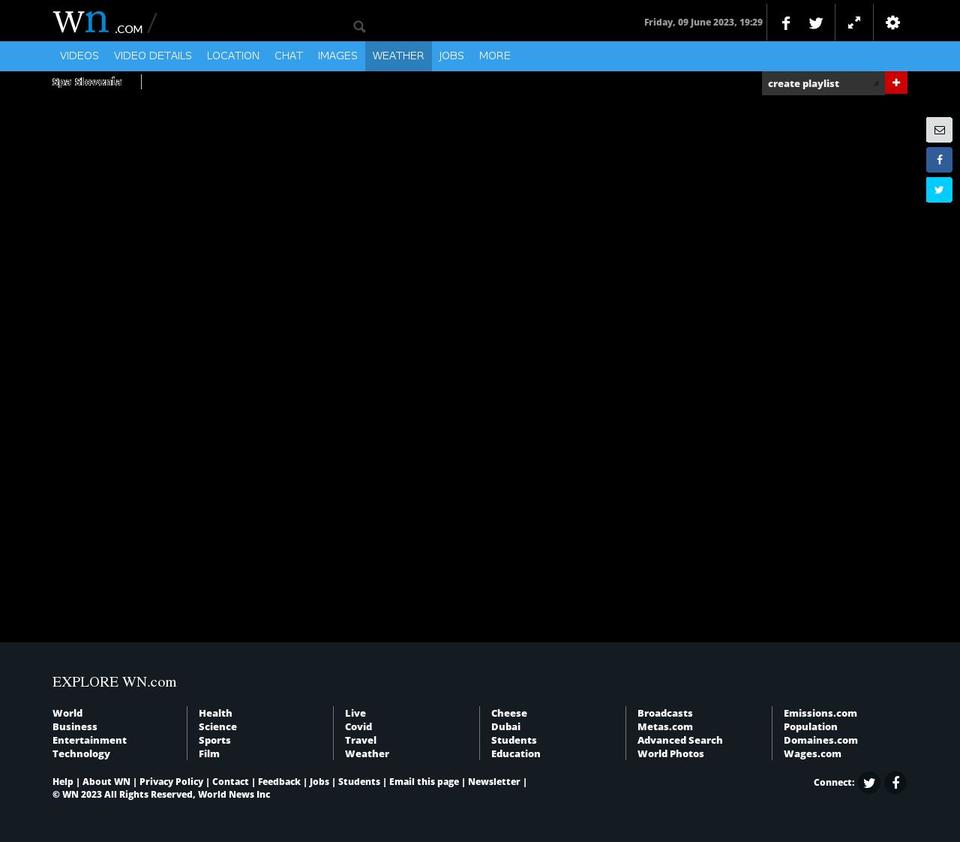The height and width of the screenshot is (842, 960).
Task: Click the red plus add-playlist button
Action: [x=896, y=83]
